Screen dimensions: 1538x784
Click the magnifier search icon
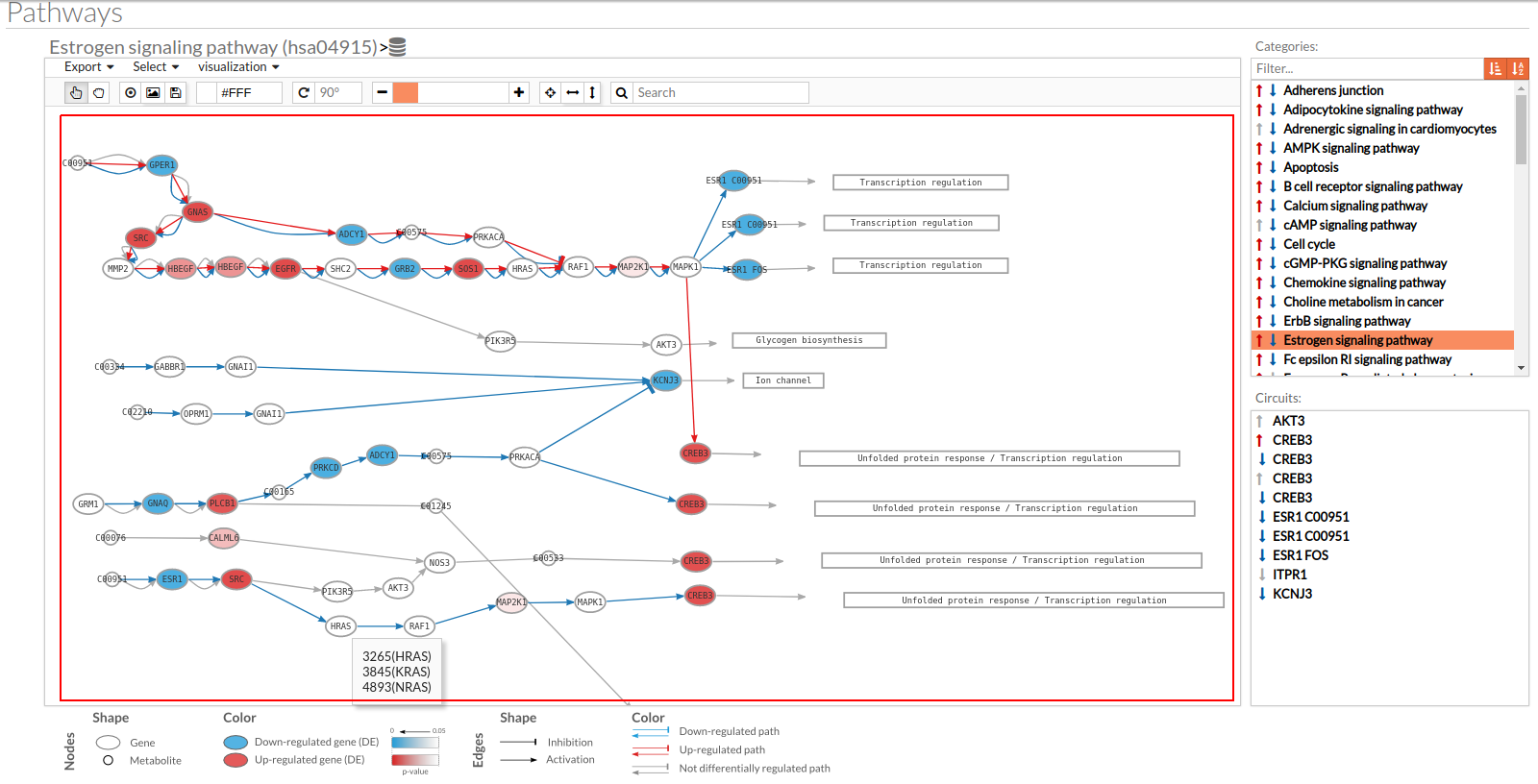(622, 92)
